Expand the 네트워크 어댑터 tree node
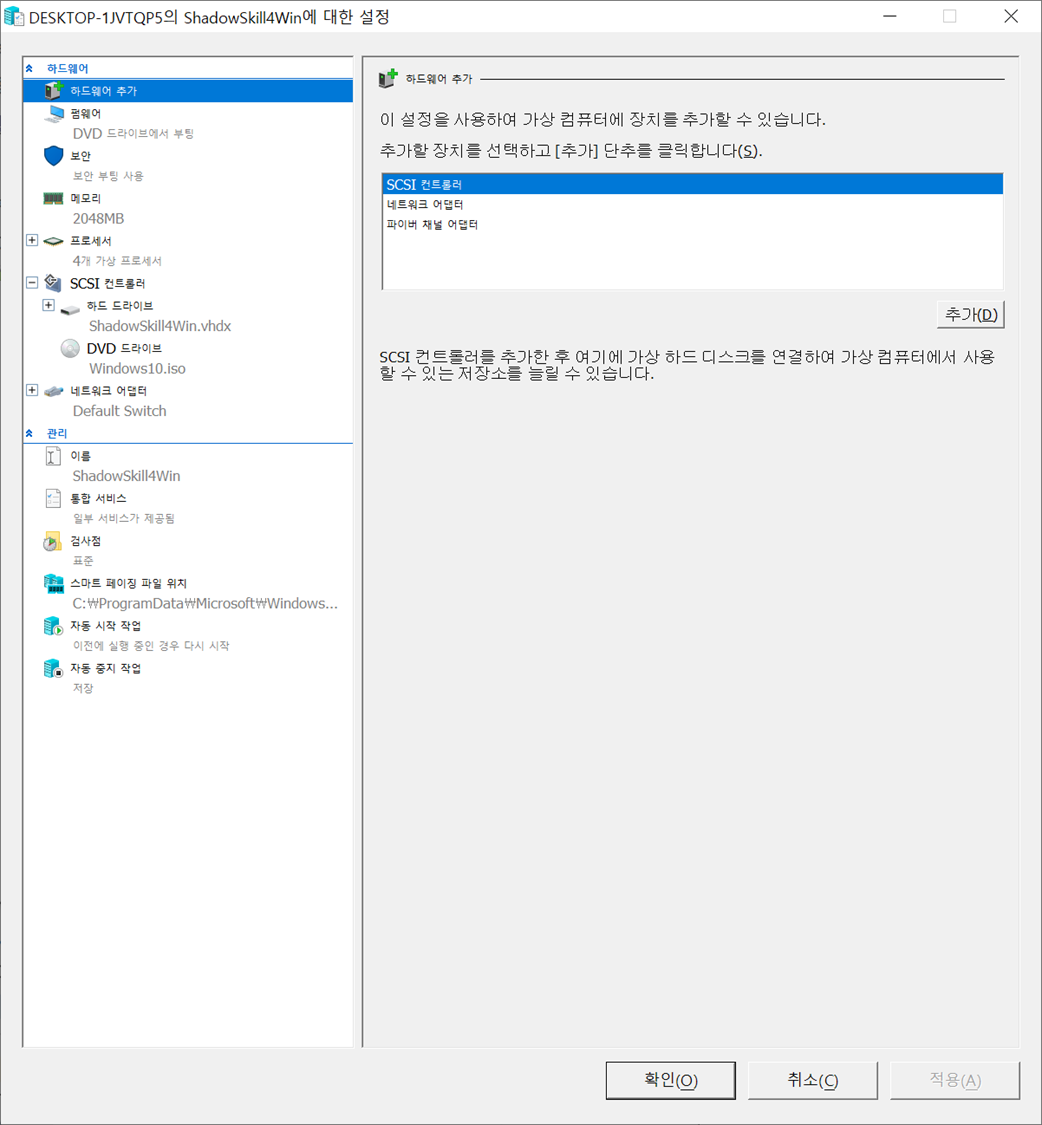This screenshot has height=1125, width=1042. pyautogui.click(x=32, y=390)
